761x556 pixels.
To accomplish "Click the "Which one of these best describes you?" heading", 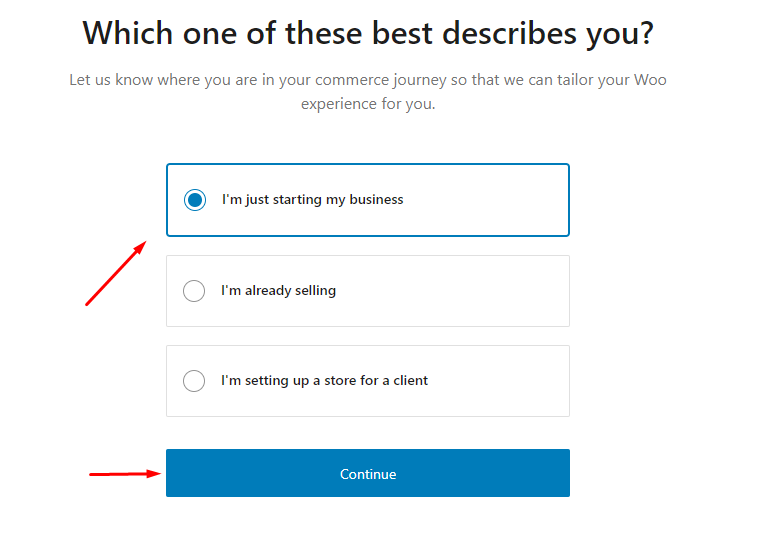I will coord(368,33).
